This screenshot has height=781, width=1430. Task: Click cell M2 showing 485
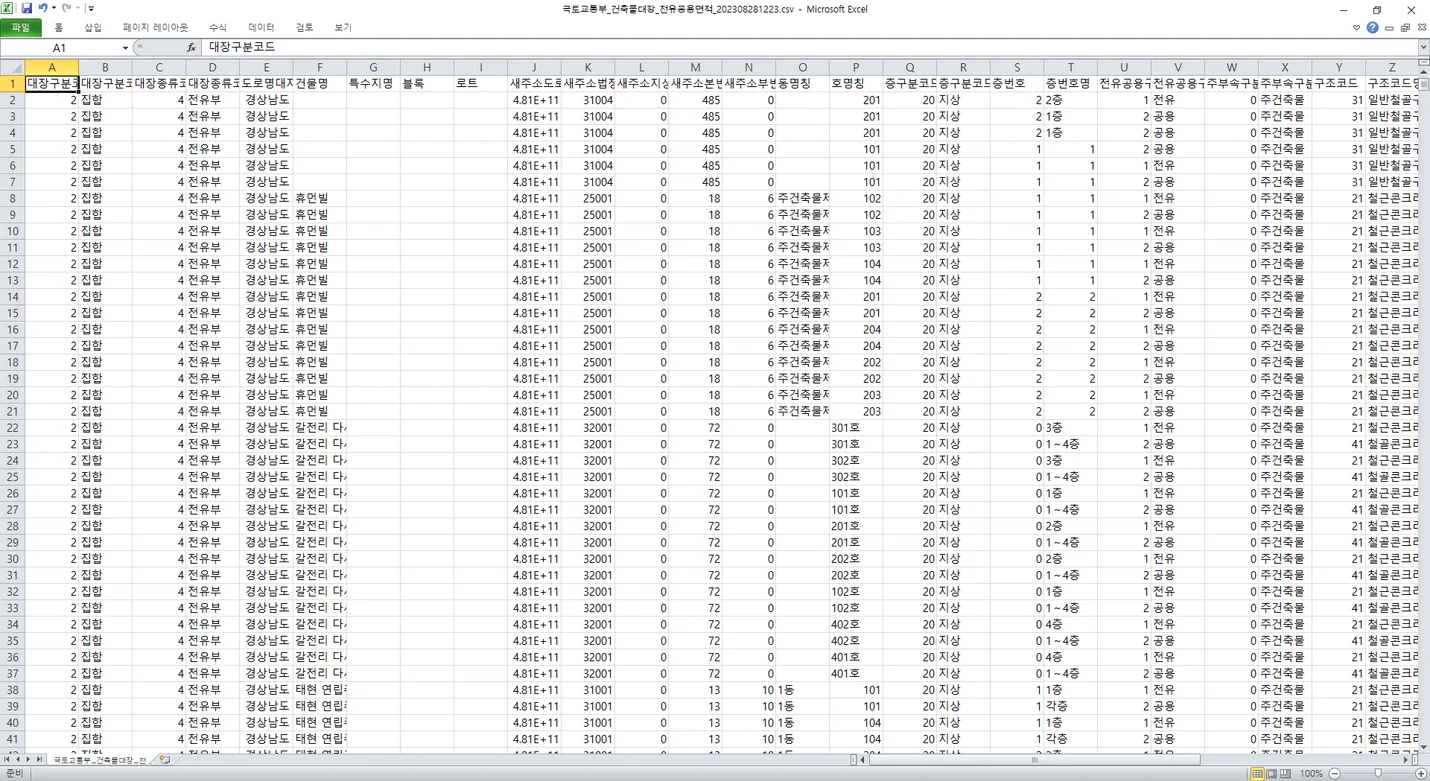click(695, 100)
